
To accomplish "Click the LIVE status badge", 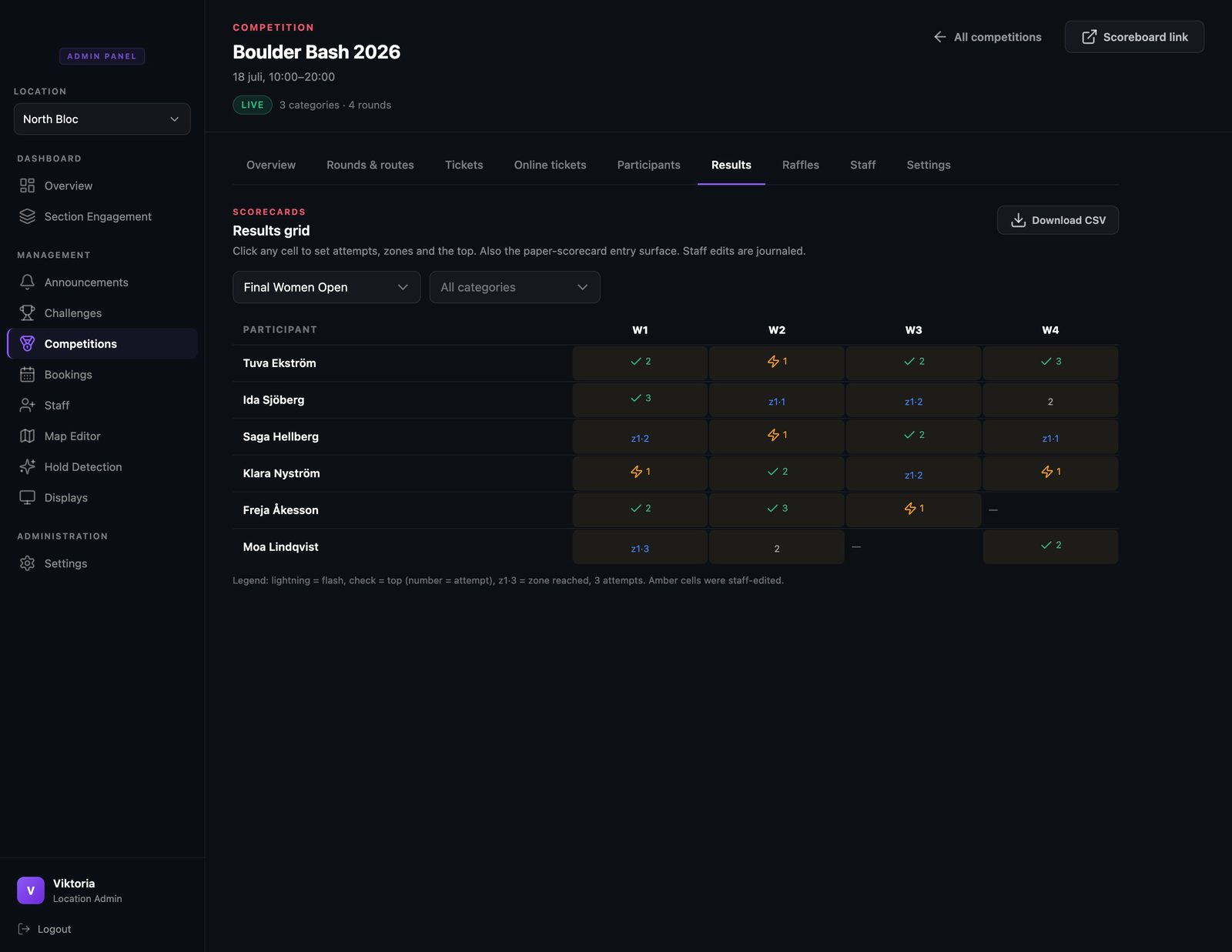I will [x=253, y=105].
